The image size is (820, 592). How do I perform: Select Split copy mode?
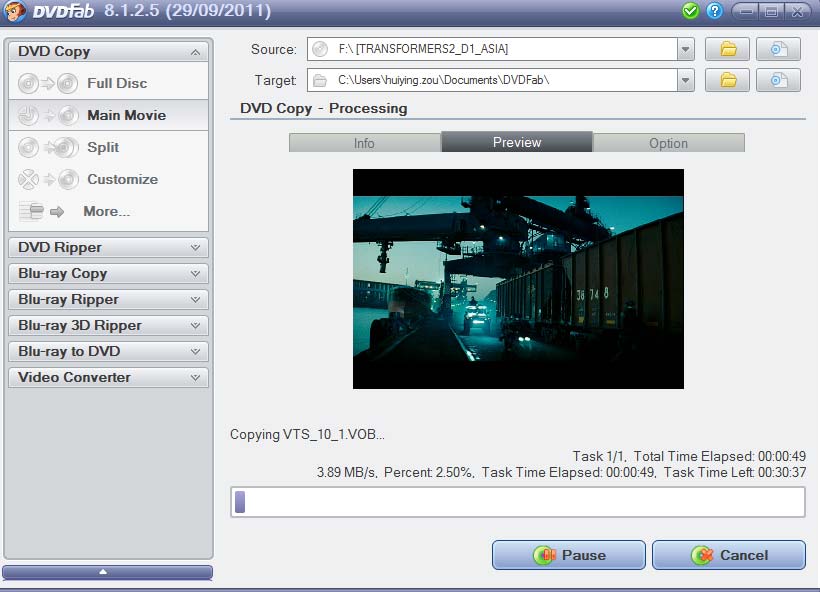pos(108,147)
